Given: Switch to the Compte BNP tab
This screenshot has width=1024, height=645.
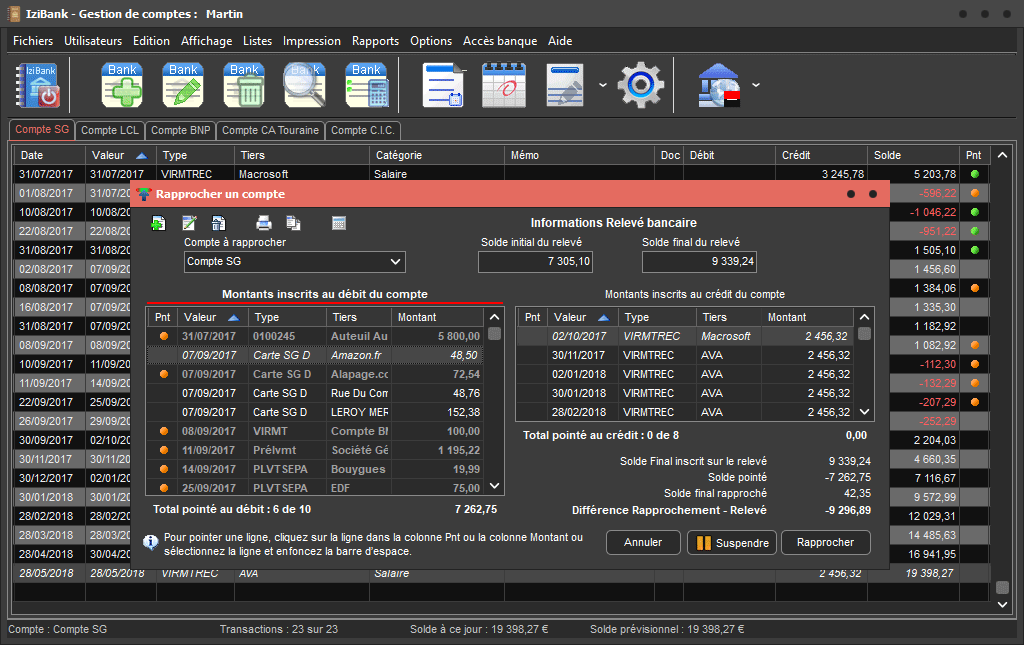Looking at the screenshot, I should point(180,130).
